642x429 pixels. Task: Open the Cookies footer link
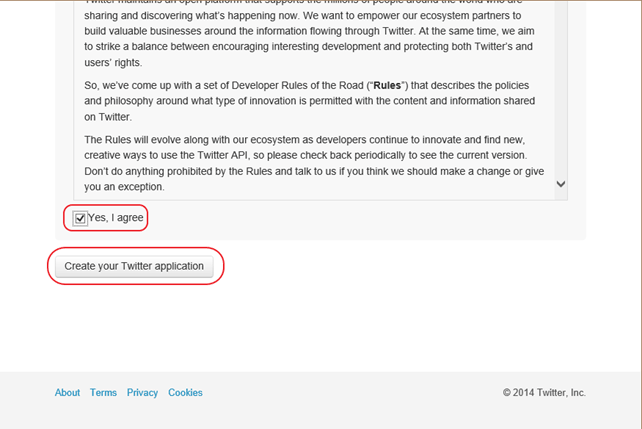(x=185, y=393)
